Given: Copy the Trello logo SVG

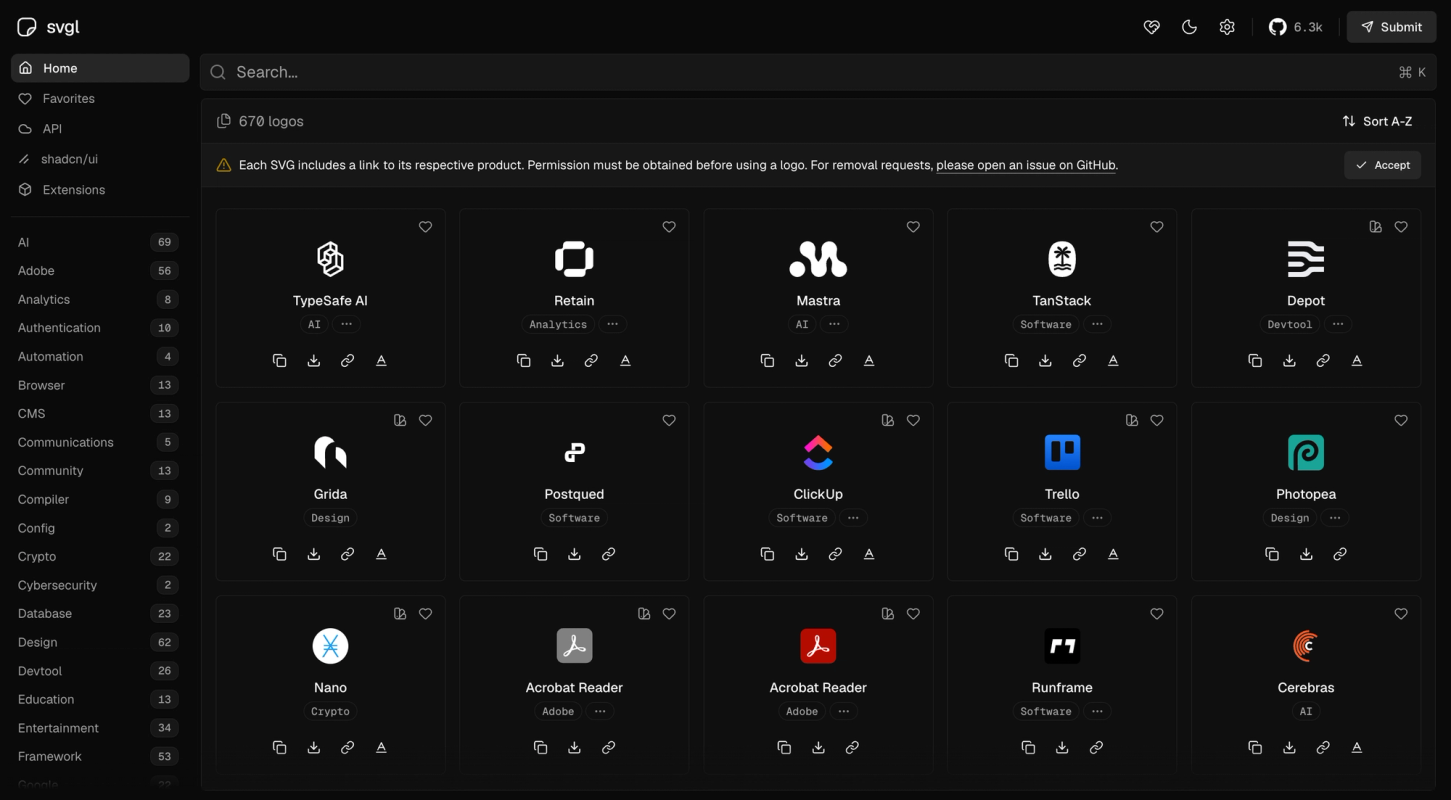Looking at the screenshot, I should 1012,554.
